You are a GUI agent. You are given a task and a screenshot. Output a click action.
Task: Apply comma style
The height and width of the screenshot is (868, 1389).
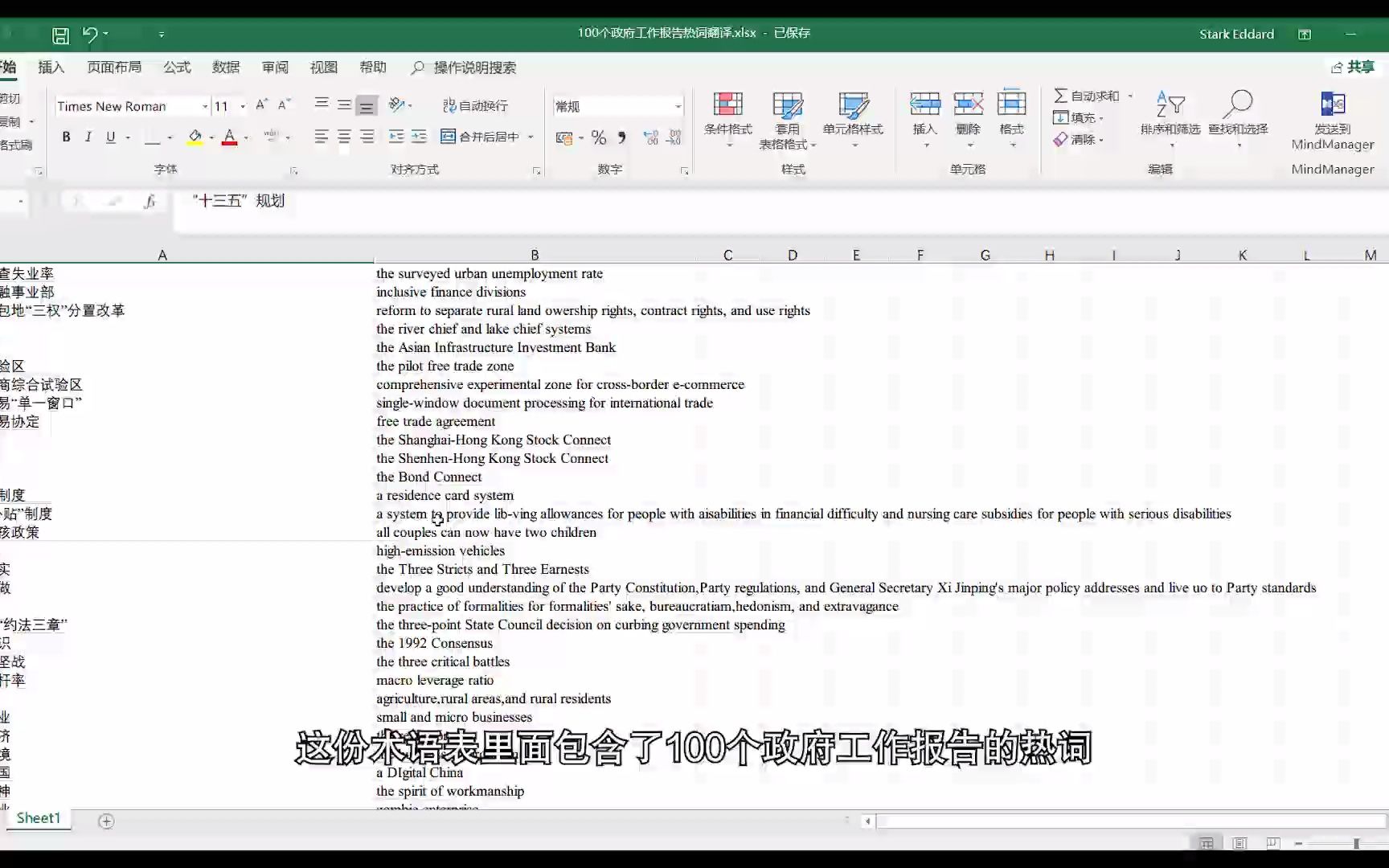(621, 137)
